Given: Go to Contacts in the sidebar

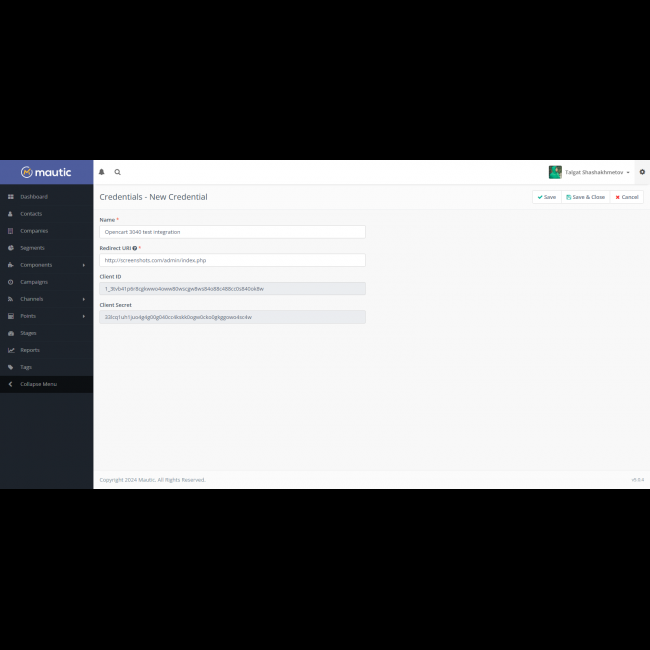Looking at the screenshot, I should [x=31, y=214].
